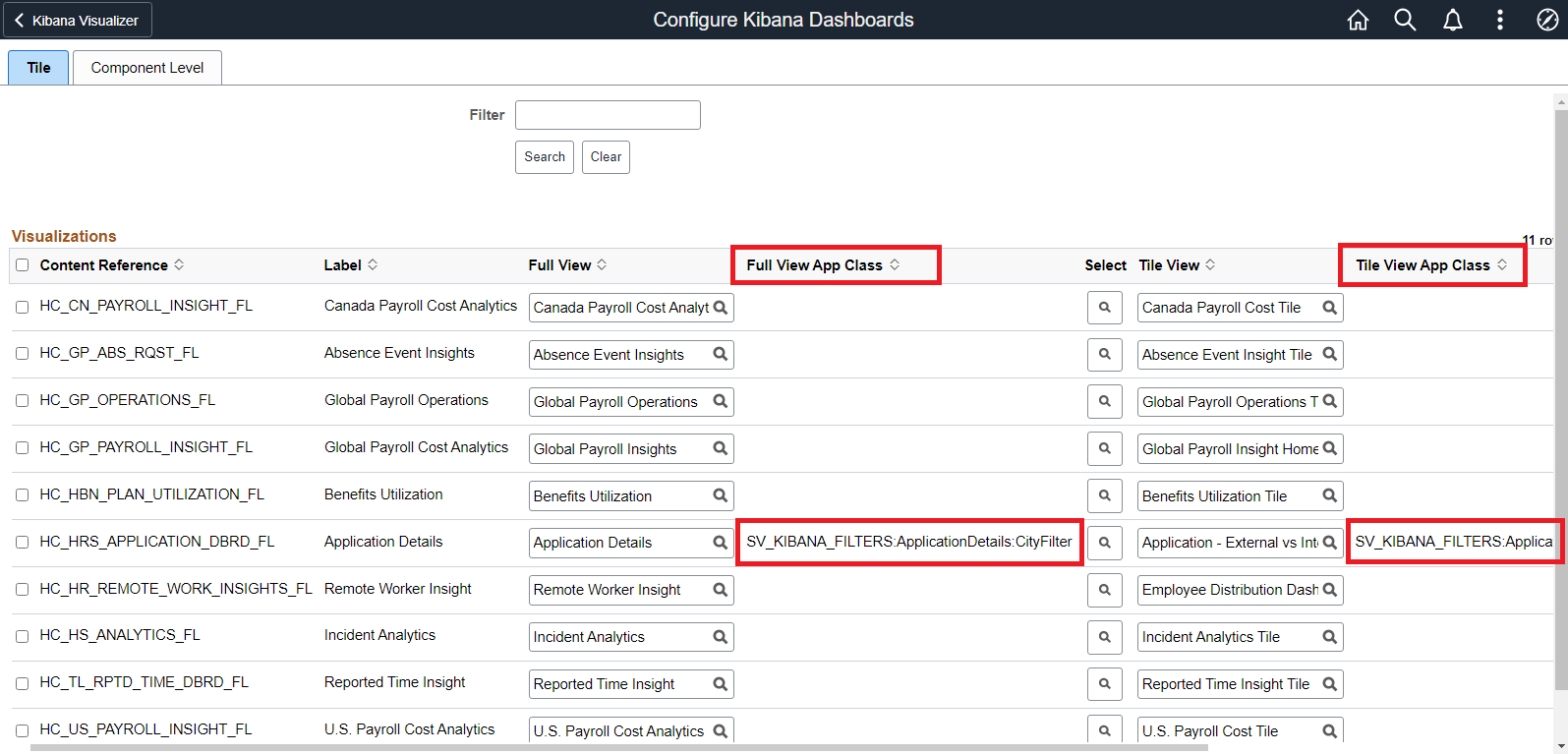Open the notifications bell
1568x754 pixels.
tap(1452, 20)
